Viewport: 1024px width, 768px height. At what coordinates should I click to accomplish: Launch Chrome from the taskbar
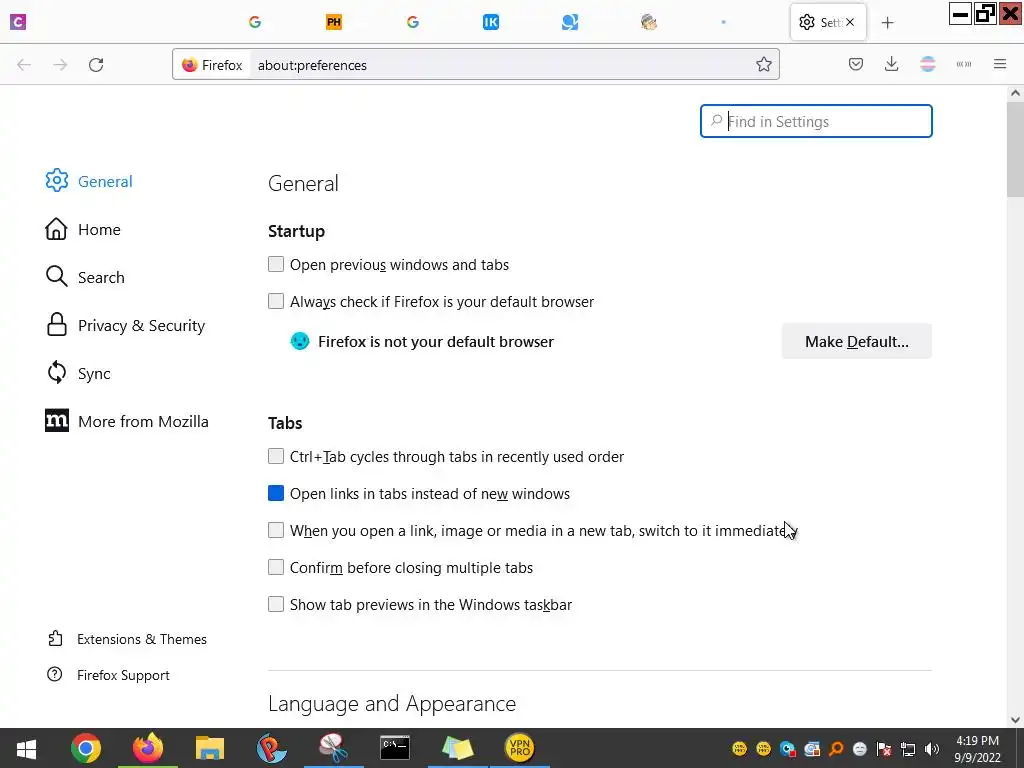(86, 748)
